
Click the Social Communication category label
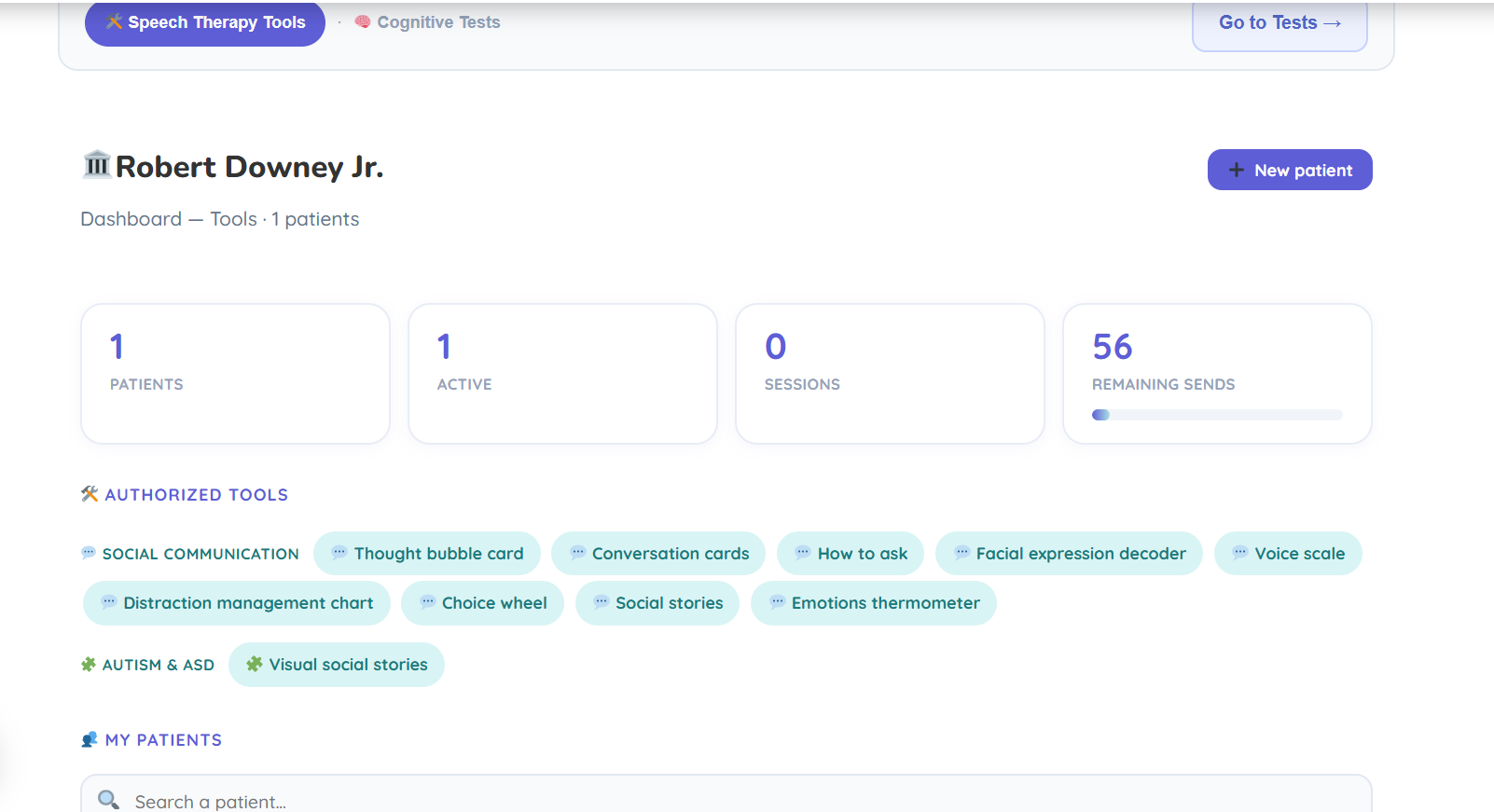point(201,554)
